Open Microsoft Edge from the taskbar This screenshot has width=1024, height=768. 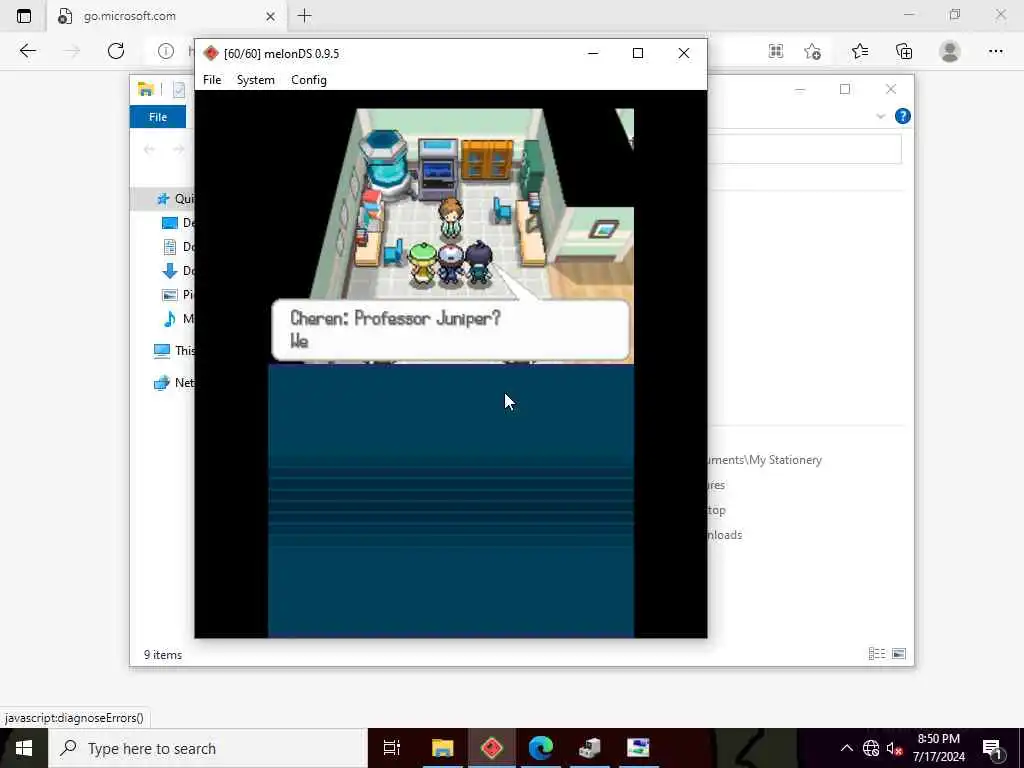(x=541, y=748)
